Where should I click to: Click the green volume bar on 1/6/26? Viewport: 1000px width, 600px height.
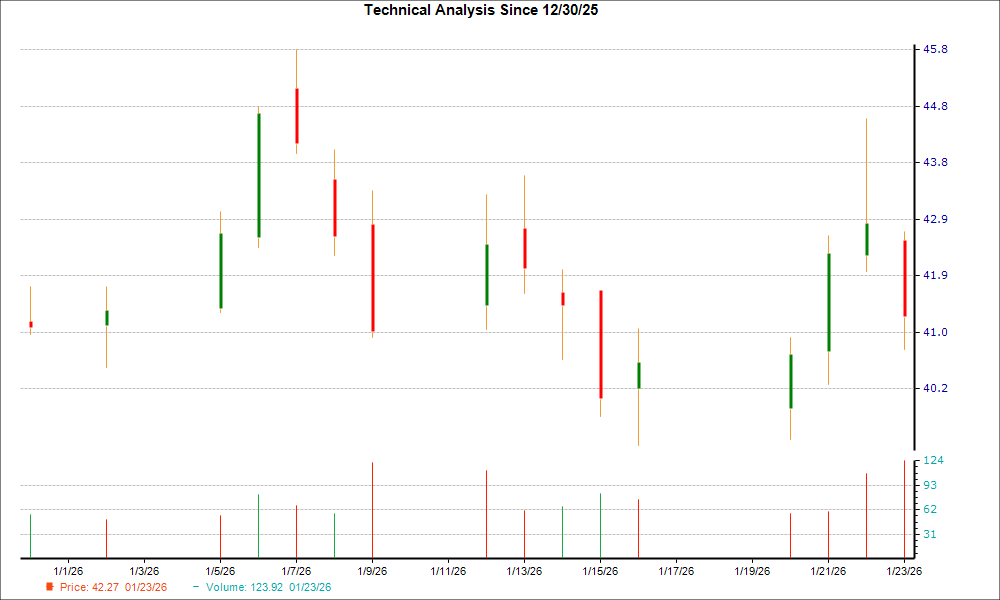click(258, 522)
